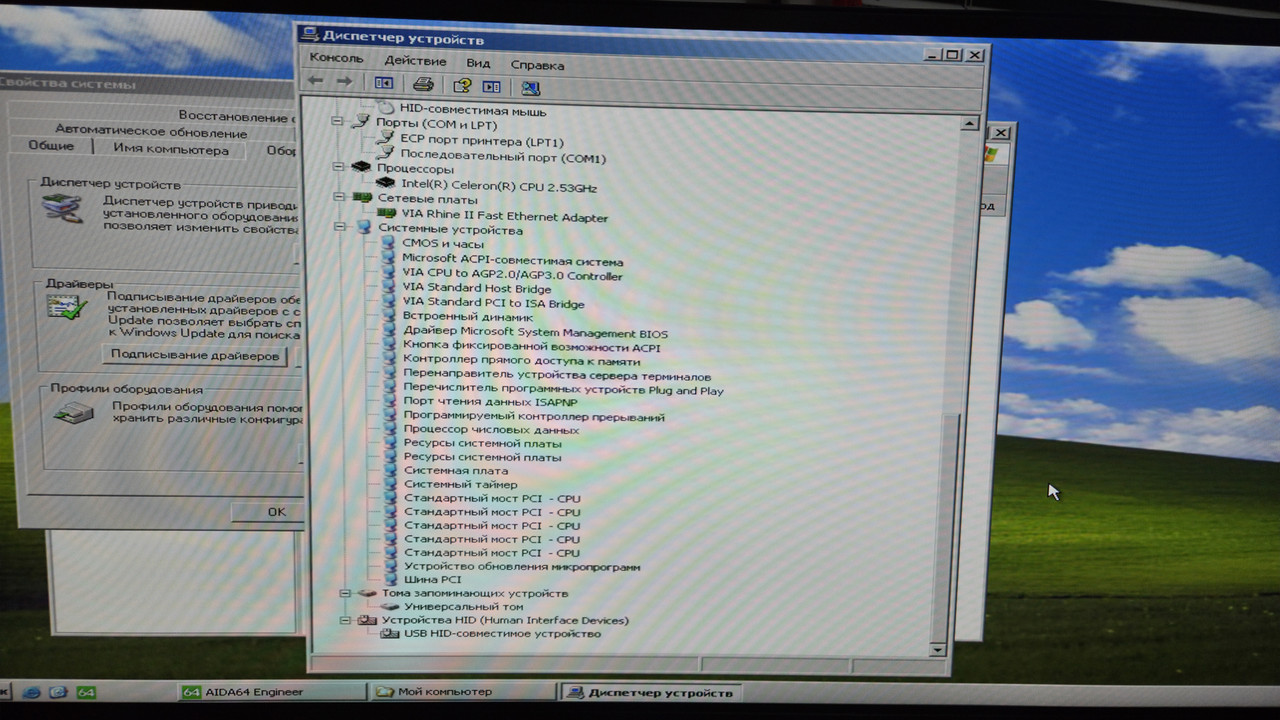The height and width of the screenshot is (720, 1280).
Task: Open the Вид menu
Action: (x=478, y=63)
